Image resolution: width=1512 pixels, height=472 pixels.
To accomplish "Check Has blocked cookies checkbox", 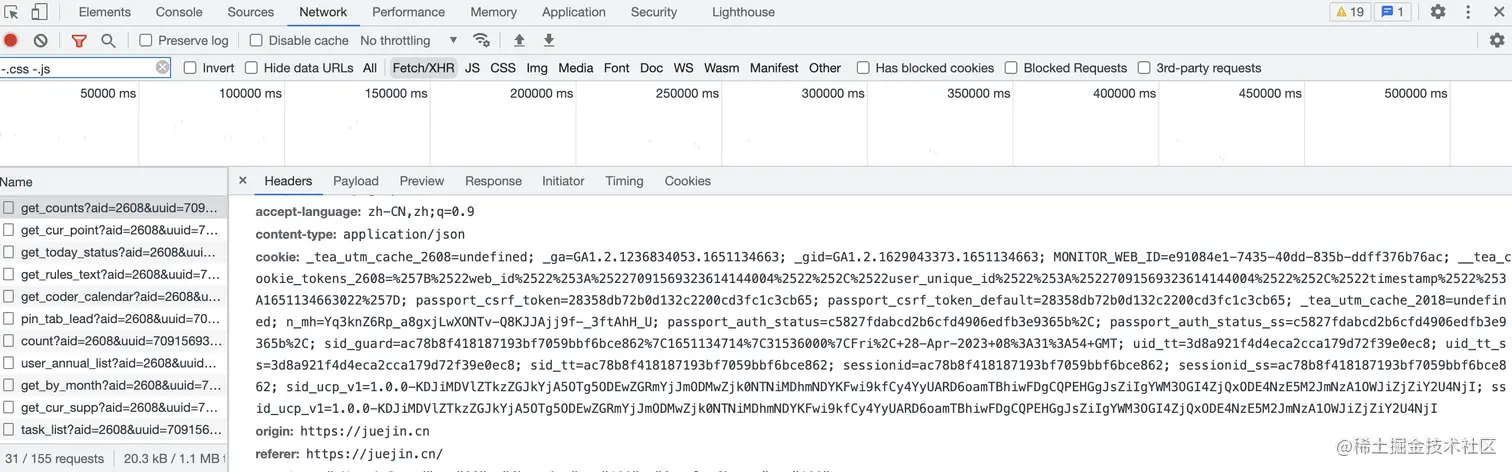I will tap(863, 68).
